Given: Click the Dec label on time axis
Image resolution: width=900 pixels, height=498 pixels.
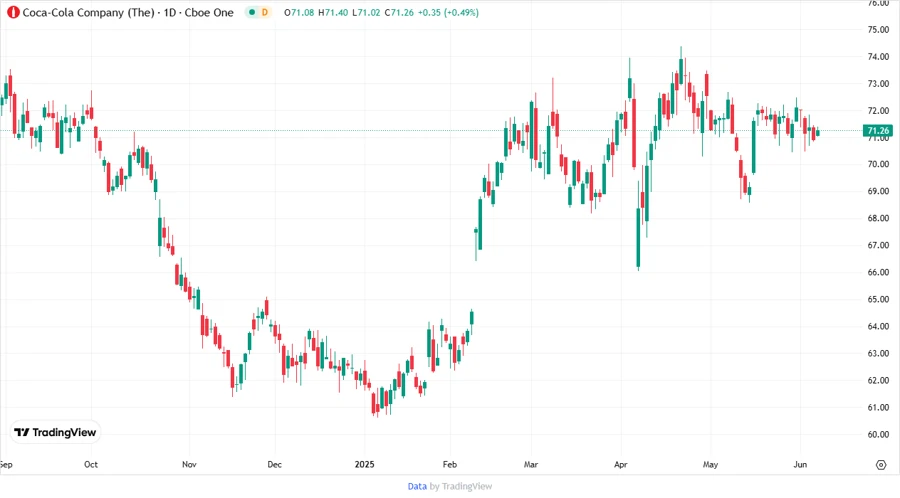Looking at the screenshot, I should [274, 464].
